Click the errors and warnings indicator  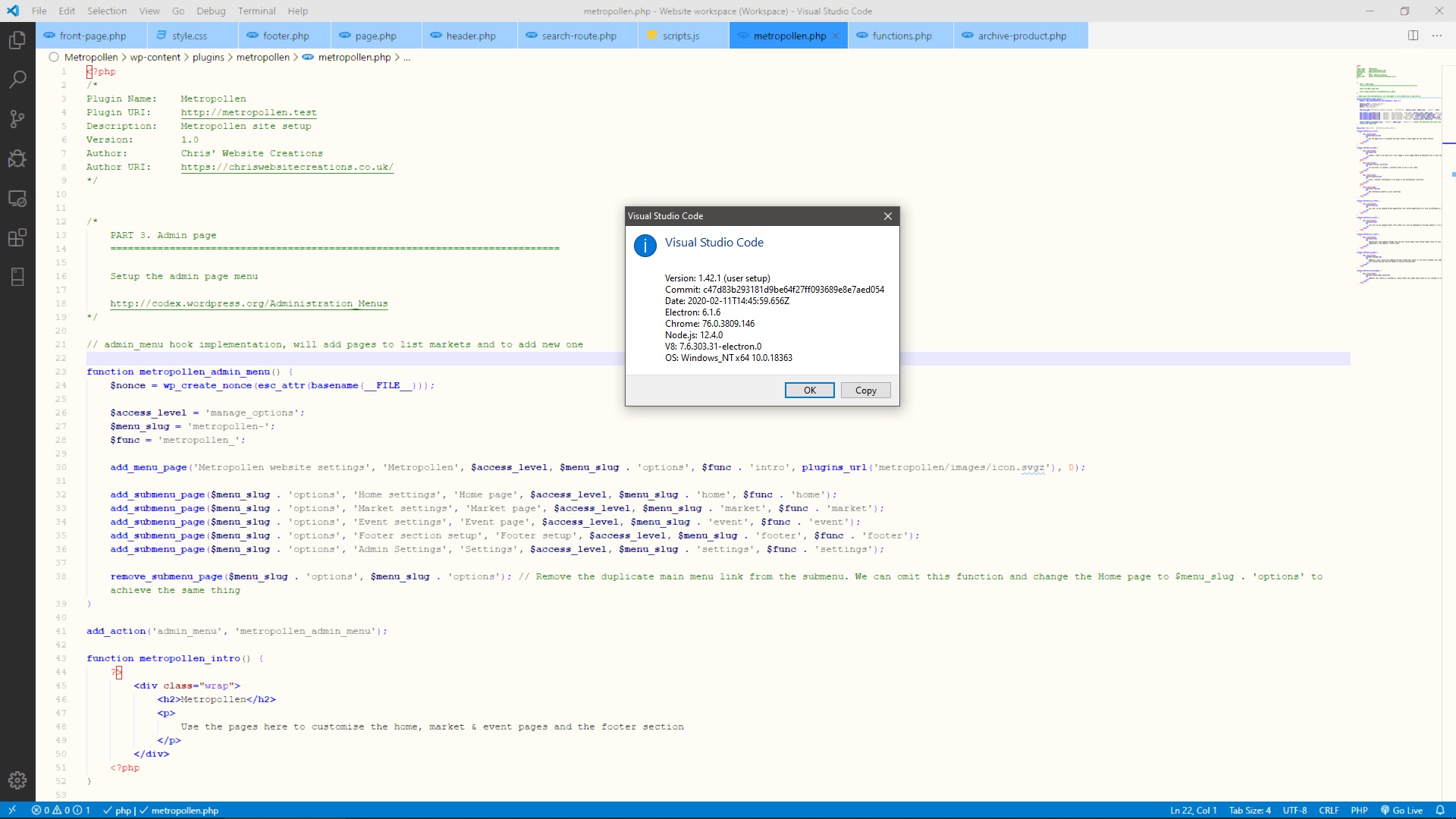(x=61, y=810)
